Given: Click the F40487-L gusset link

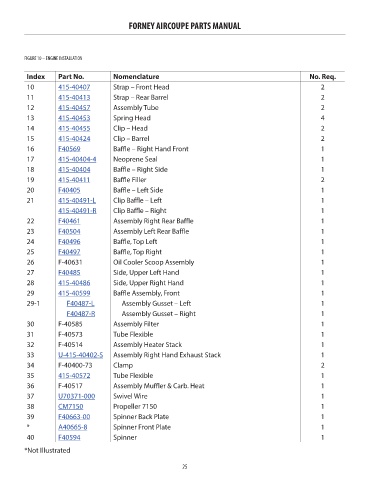Looking at the screenshot, I should pyautogui.click(x=80, y=304).
